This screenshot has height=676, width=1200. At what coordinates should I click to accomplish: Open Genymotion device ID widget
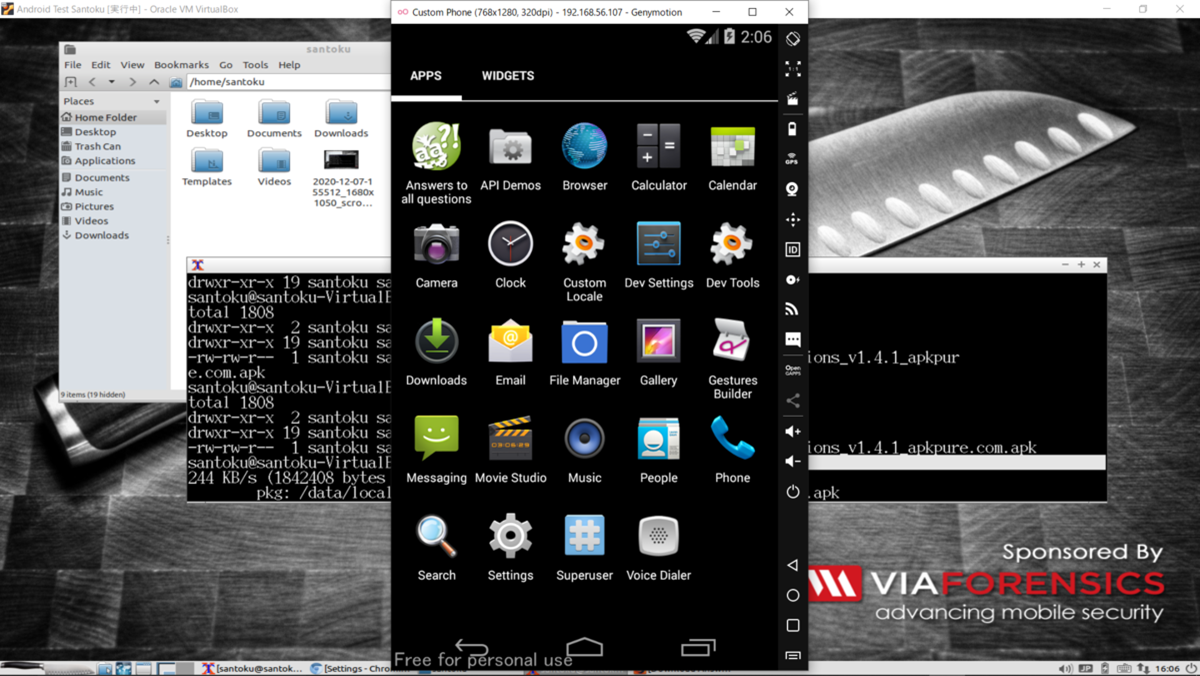(793, 249)
